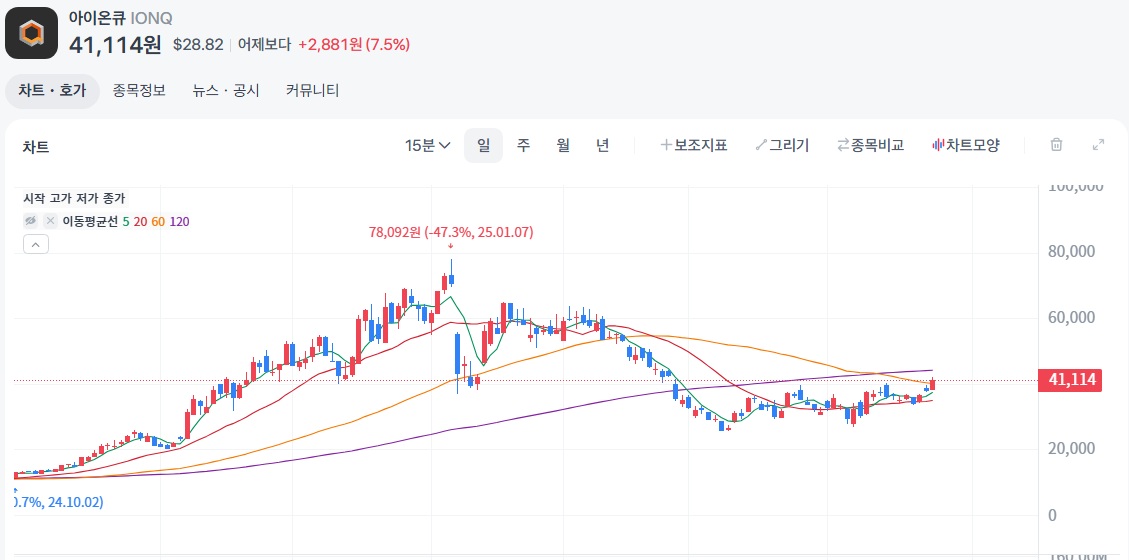The height and width of the screenshot is (560, 1129).
Task: Click the 78,092원 high price marker
Action: (x=451, y=232)
